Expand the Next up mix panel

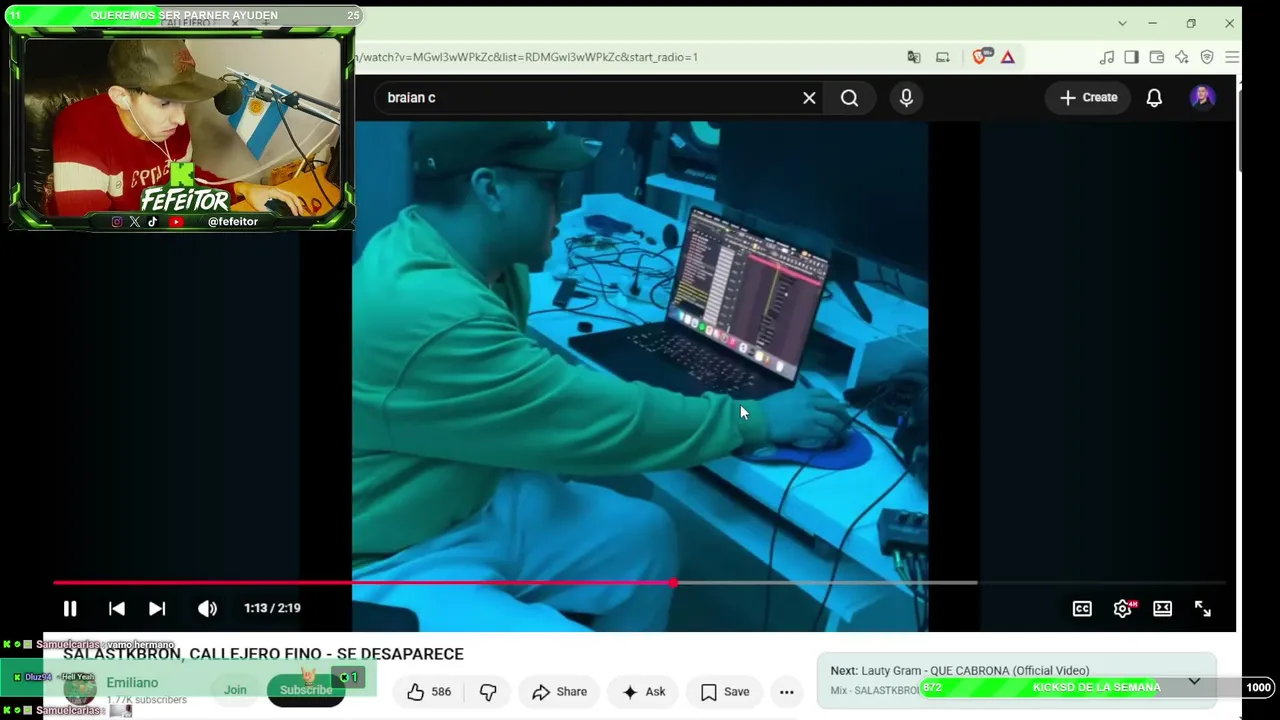(x=1194, y=681)
